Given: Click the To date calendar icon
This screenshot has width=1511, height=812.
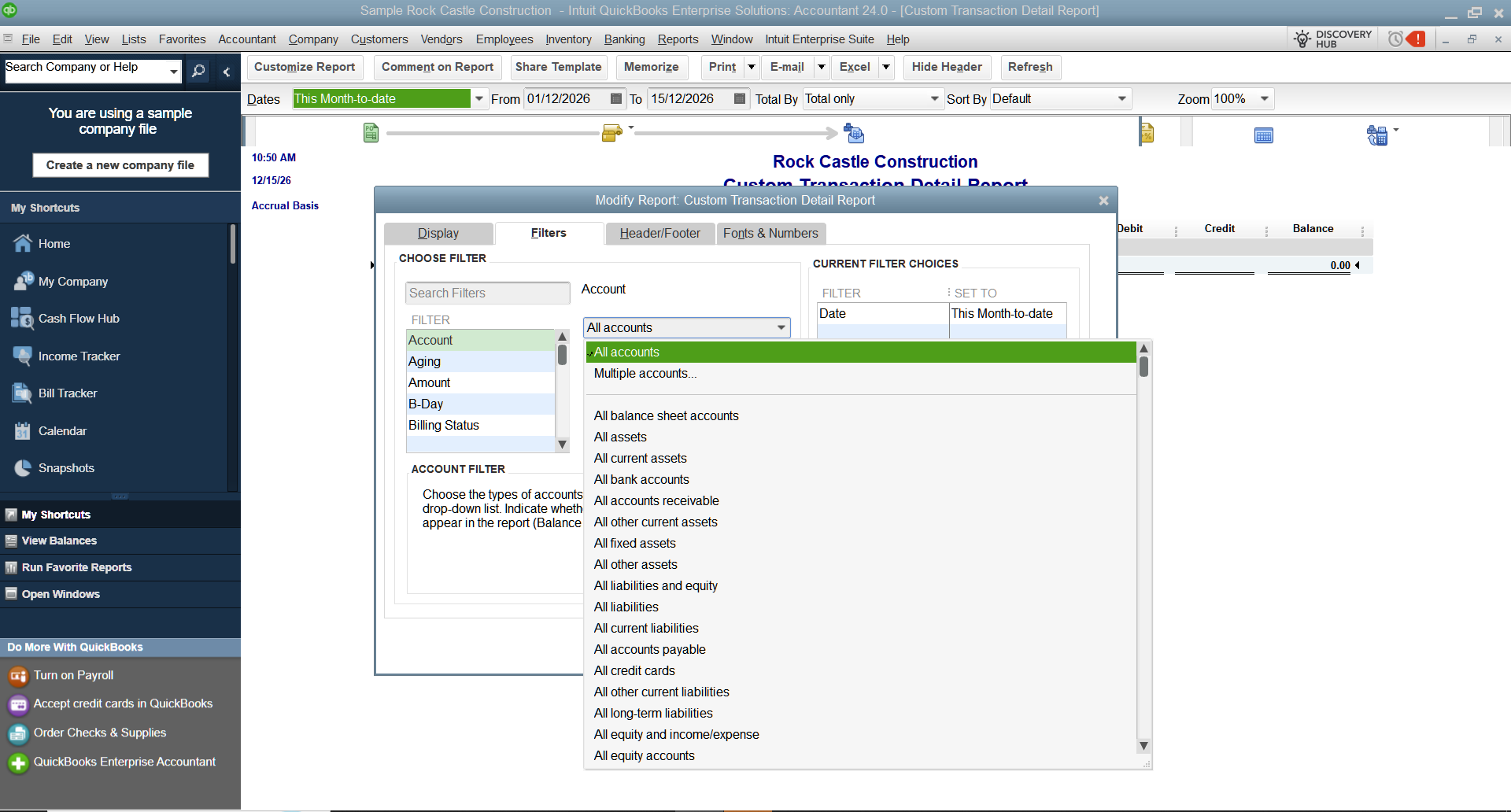Looking at the screenshot, I should (x=740, y=98).
